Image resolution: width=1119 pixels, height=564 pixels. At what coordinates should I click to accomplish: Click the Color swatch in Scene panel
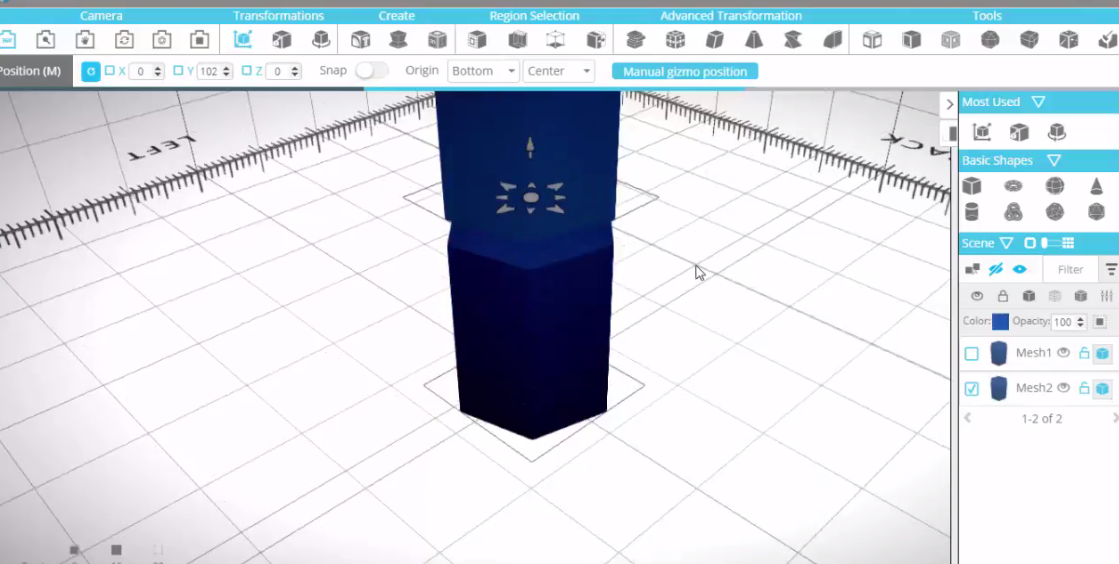[1001, 322]
